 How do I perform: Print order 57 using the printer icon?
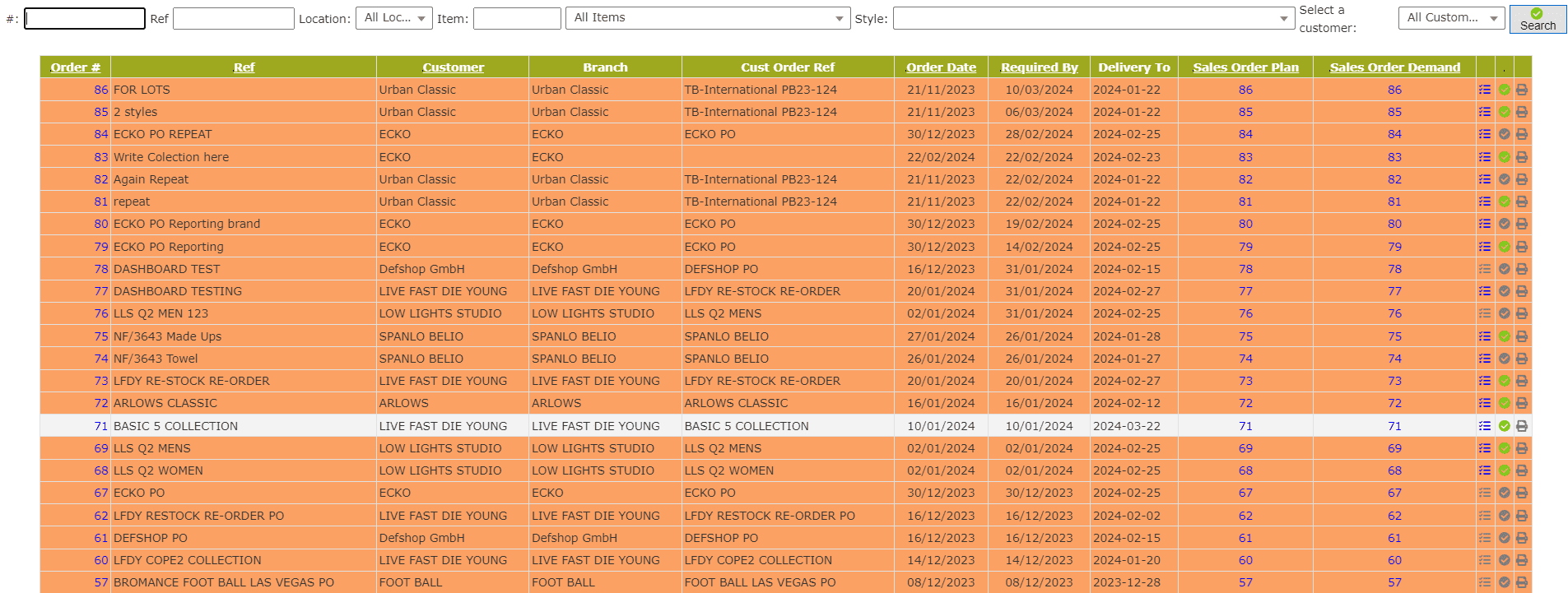coord(1522,582)
